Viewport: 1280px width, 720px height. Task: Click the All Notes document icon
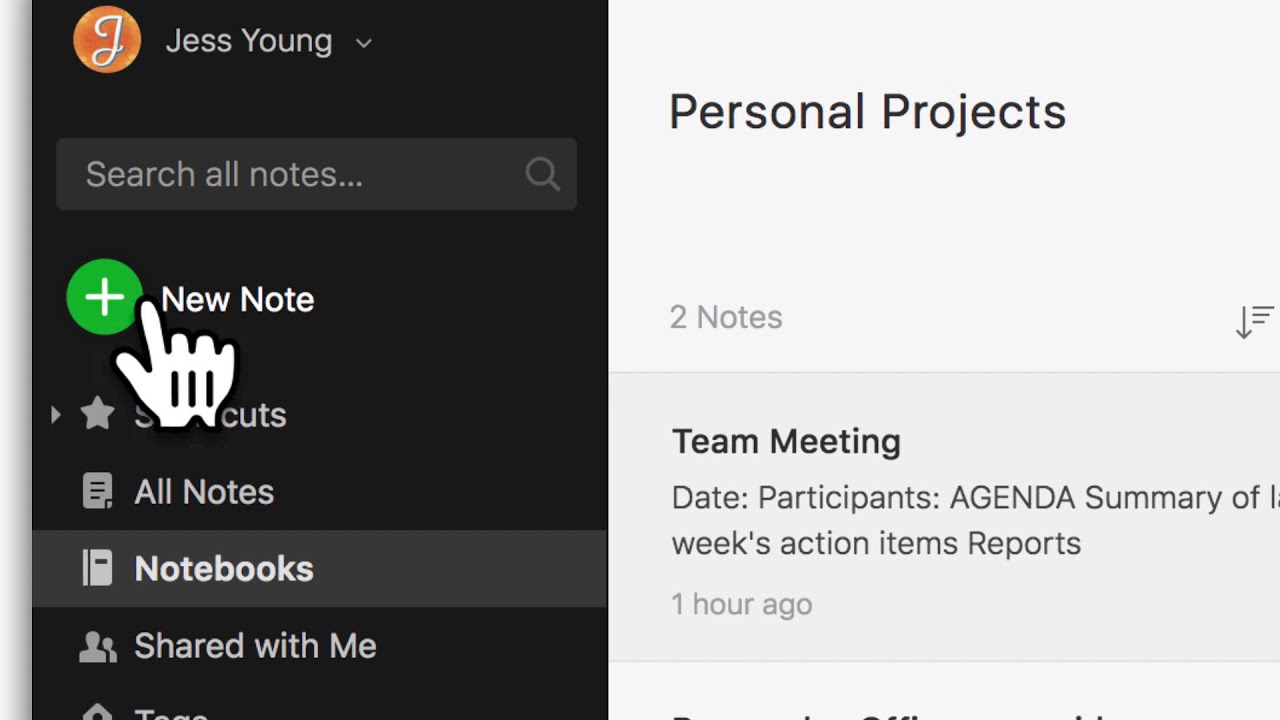pyautogui.click(x=97, y=491)
